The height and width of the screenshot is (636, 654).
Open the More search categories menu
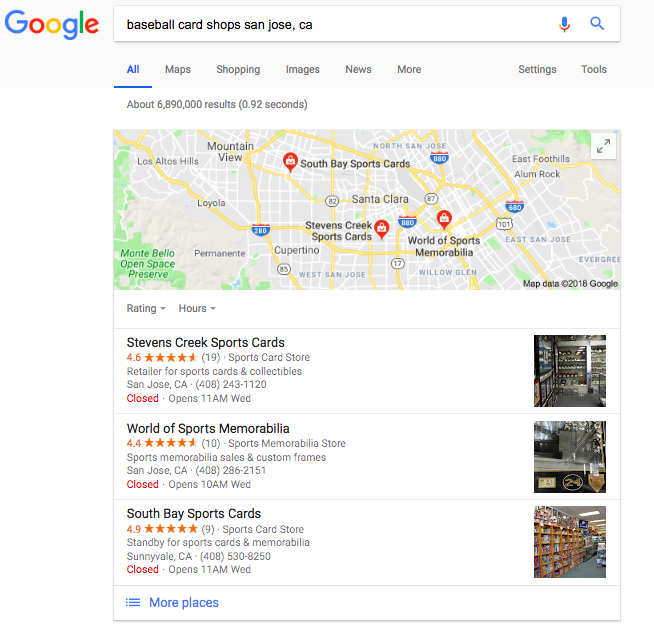coord(409,69)
